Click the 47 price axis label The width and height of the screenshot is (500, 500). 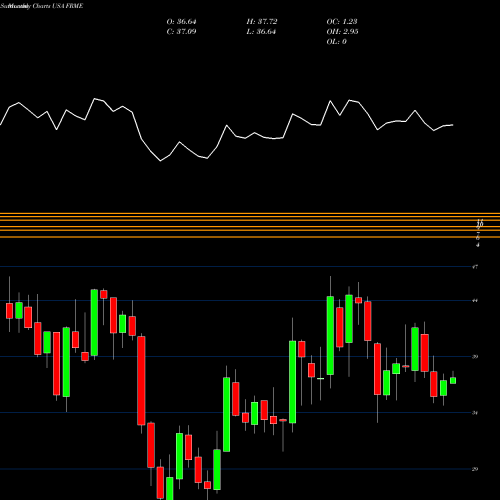pos(475,267)
